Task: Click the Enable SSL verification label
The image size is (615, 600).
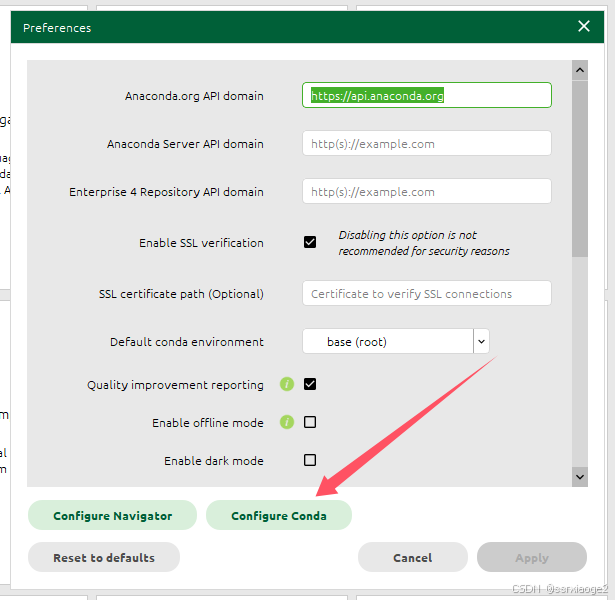Action: pyautogui.click(x=201, y=243)
